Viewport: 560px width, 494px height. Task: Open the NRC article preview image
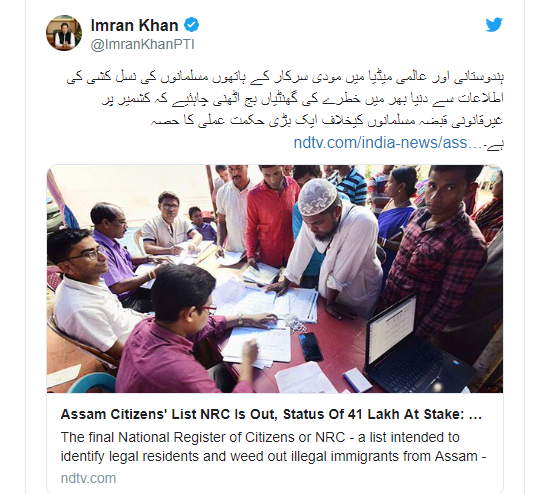click(275, 279)
